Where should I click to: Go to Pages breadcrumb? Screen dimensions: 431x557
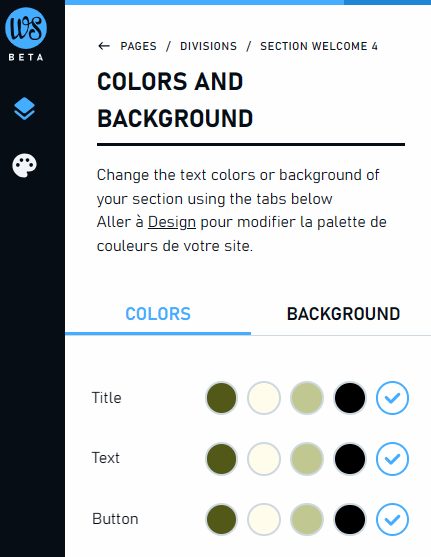click(x=138, y=46)
